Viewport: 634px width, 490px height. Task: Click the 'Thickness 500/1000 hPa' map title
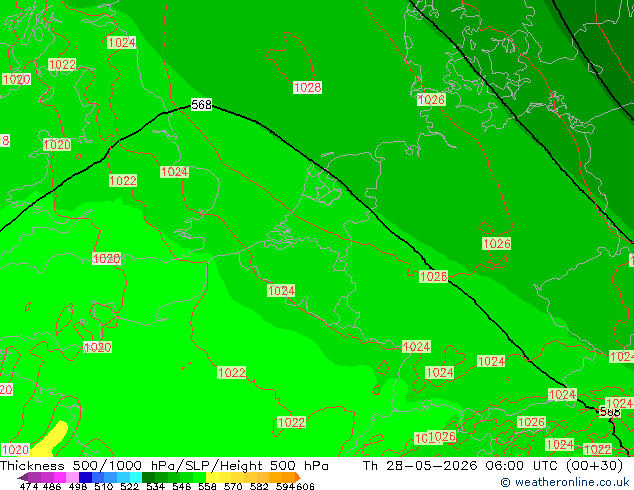(71, 466)
